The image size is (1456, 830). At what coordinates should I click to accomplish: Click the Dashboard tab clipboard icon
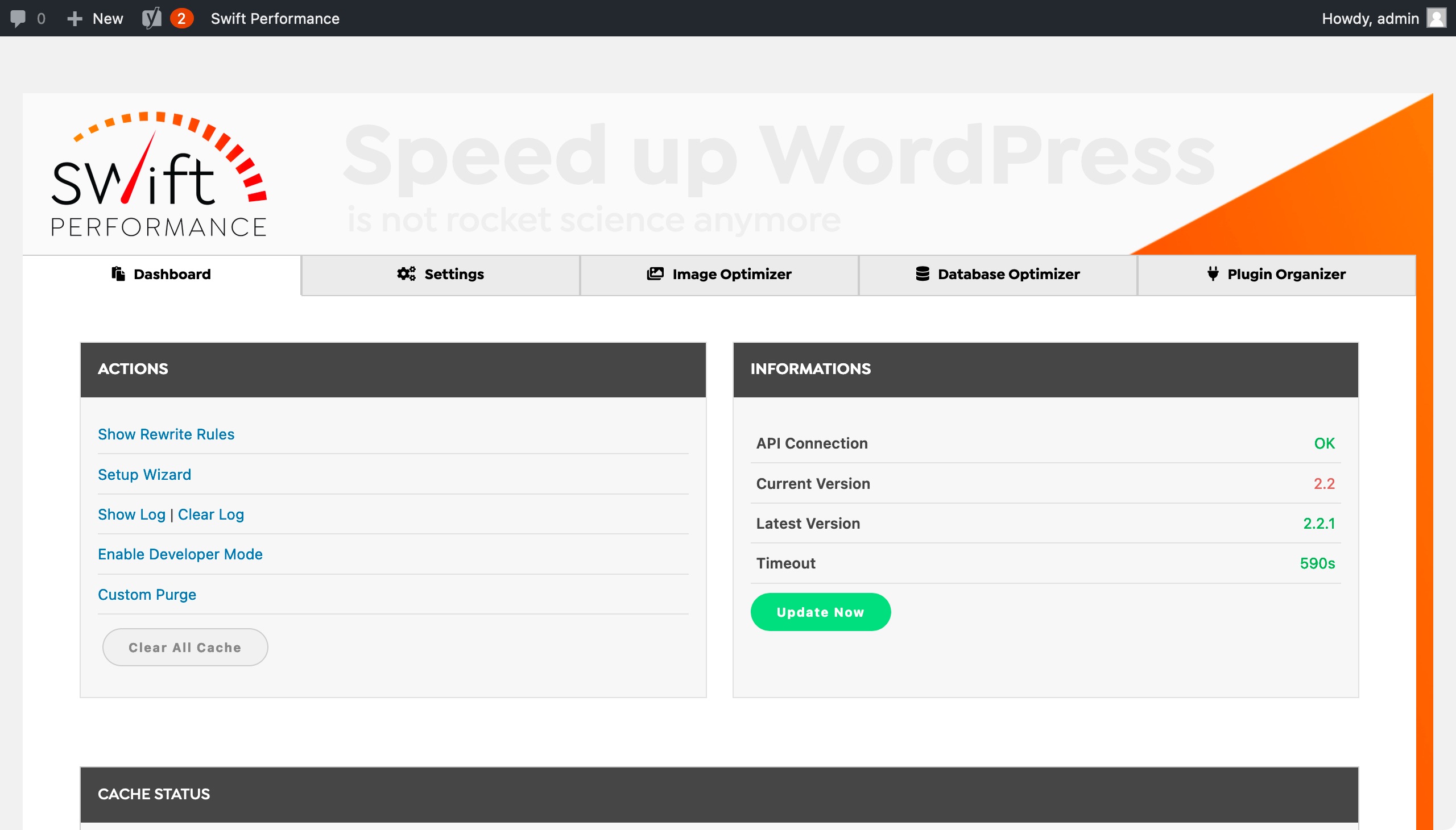point(118,274)
